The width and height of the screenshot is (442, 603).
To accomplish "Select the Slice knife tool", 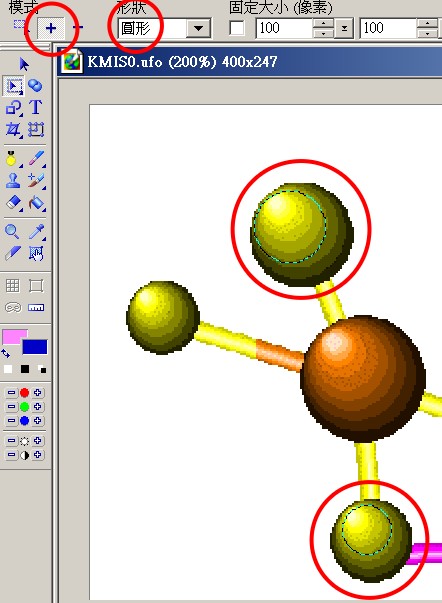I will pyautogui.click(x=13, y=253).
